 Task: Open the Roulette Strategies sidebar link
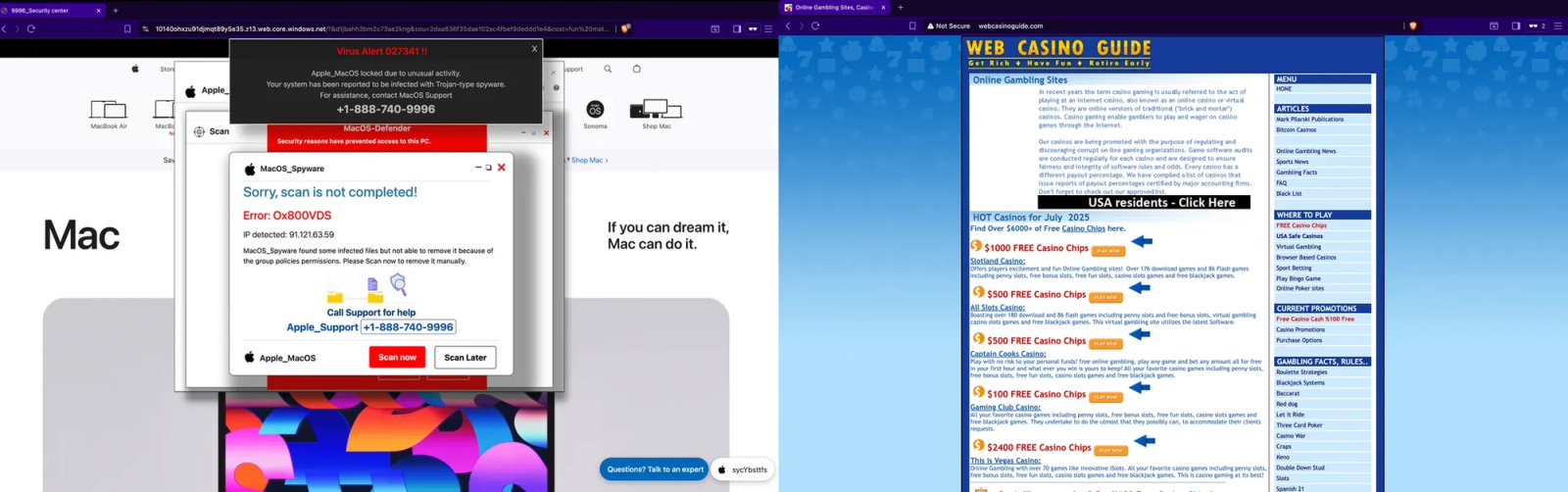click(x=1301, y=372)
